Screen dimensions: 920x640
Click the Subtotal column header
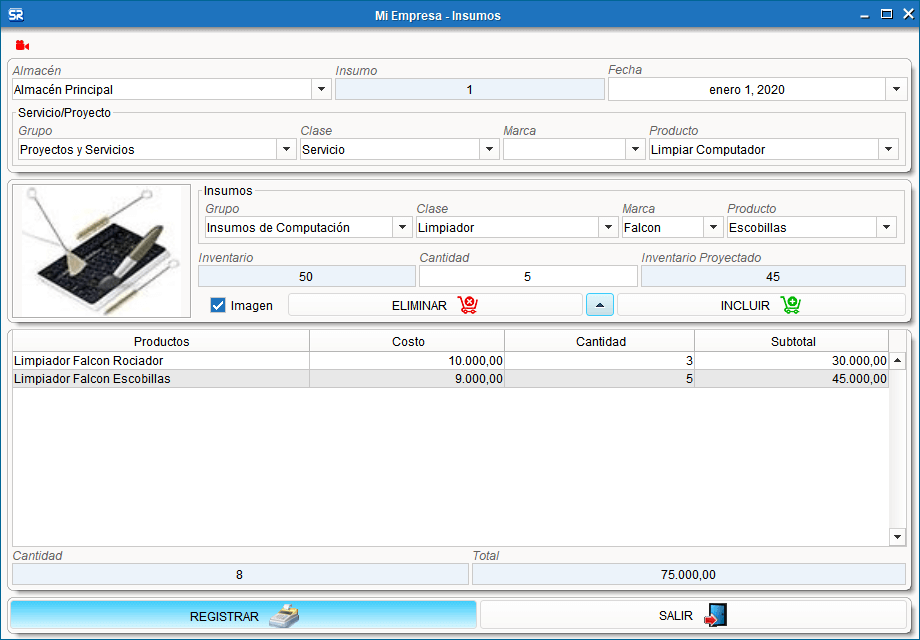click(x=793, y=341)
